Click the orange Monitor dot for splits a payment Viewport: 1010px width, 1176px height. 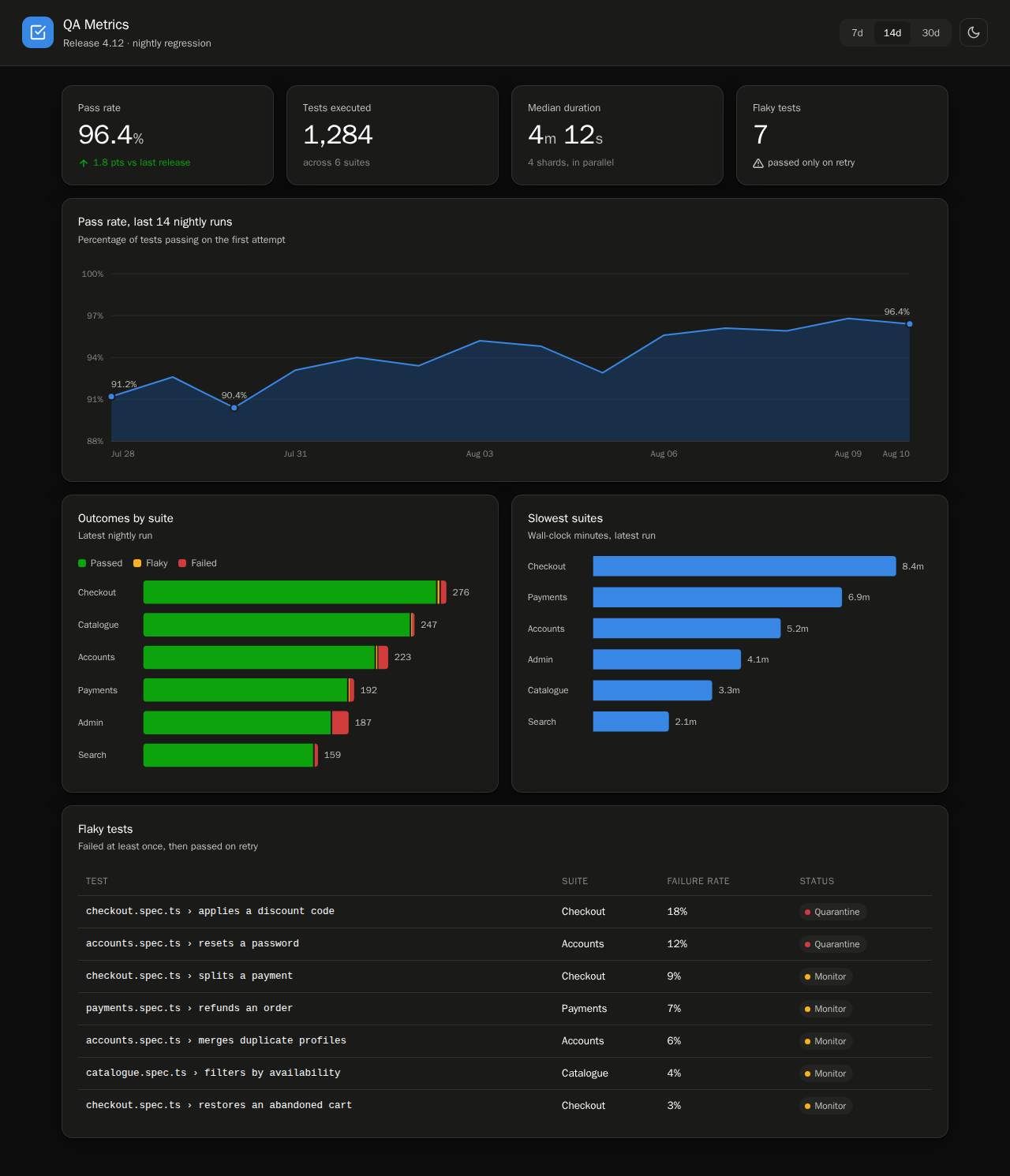point(807,976)
